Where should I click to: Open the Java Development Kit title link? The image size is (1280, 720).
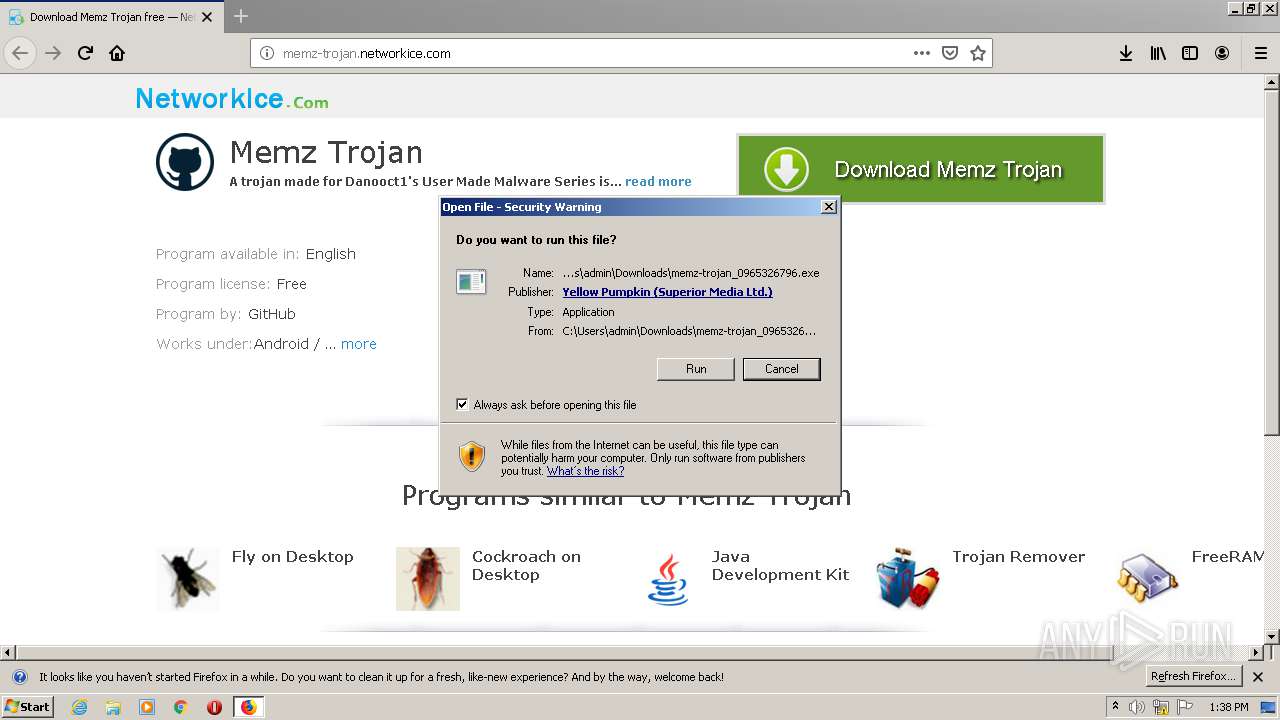pyautogui.click(x=780, y=566)
